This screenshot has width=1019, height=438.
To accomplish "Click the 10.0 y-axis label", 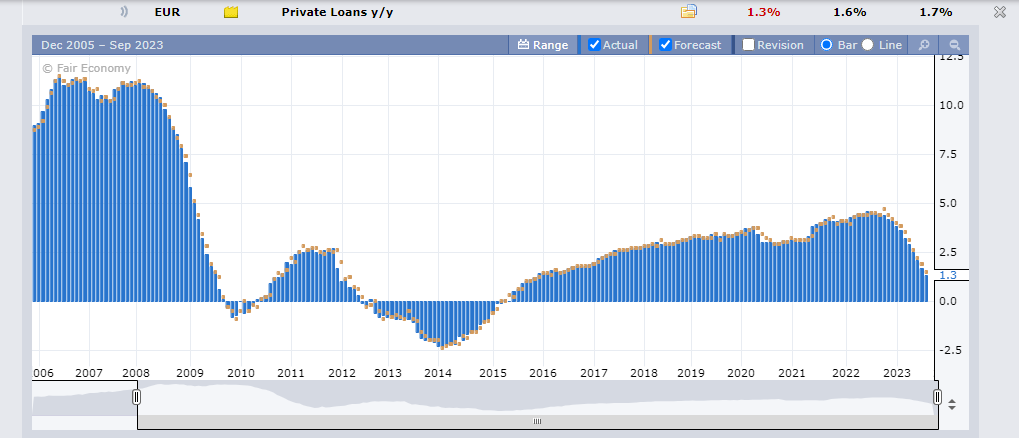I will [x=950, y=105].
